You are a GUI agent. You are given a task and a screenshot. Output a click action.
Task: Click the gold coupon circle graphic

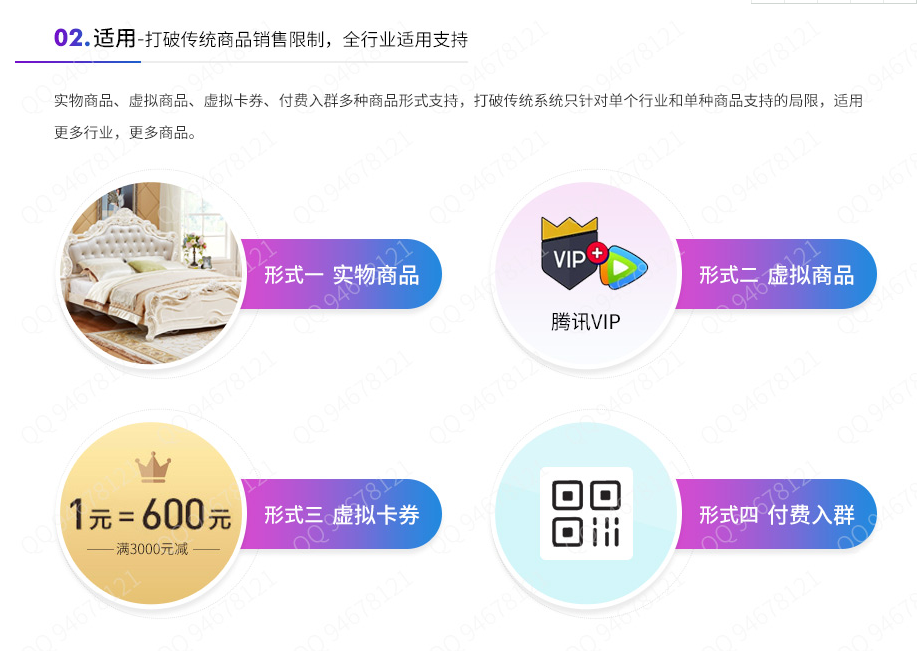point(151,513)
